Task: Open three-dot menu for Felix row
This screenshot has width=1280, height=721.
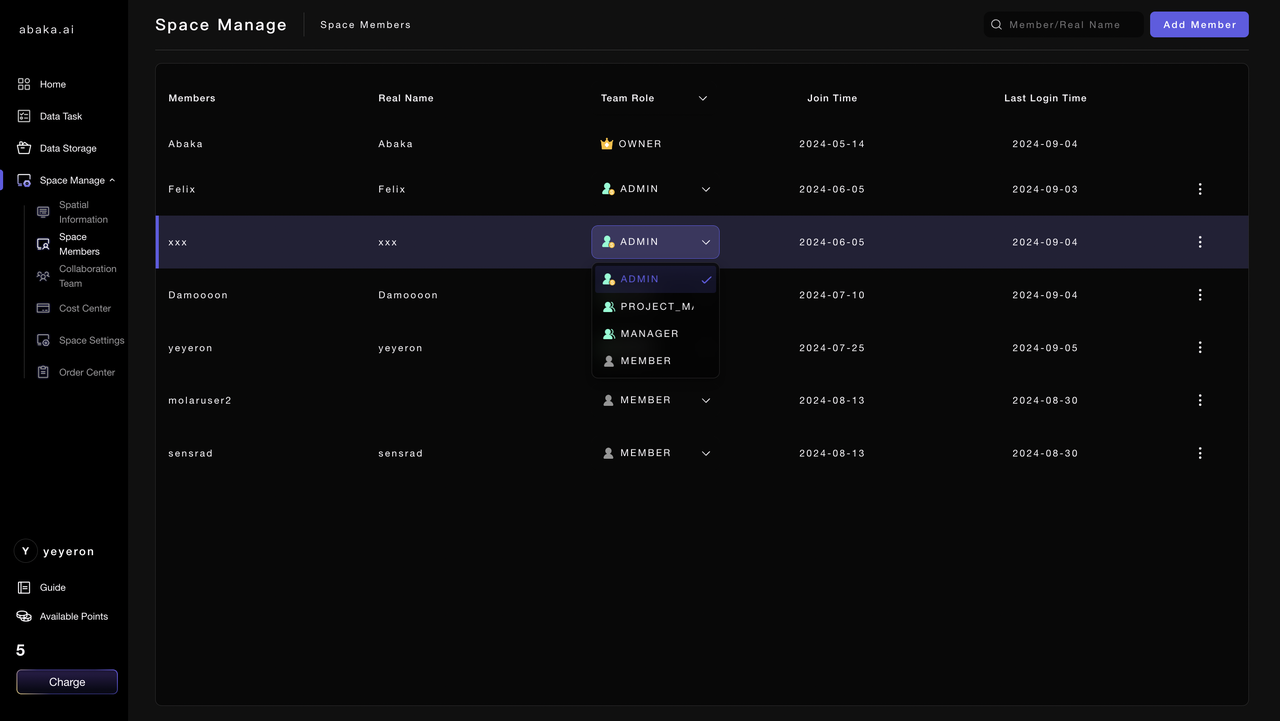Action: (1200, 189)
